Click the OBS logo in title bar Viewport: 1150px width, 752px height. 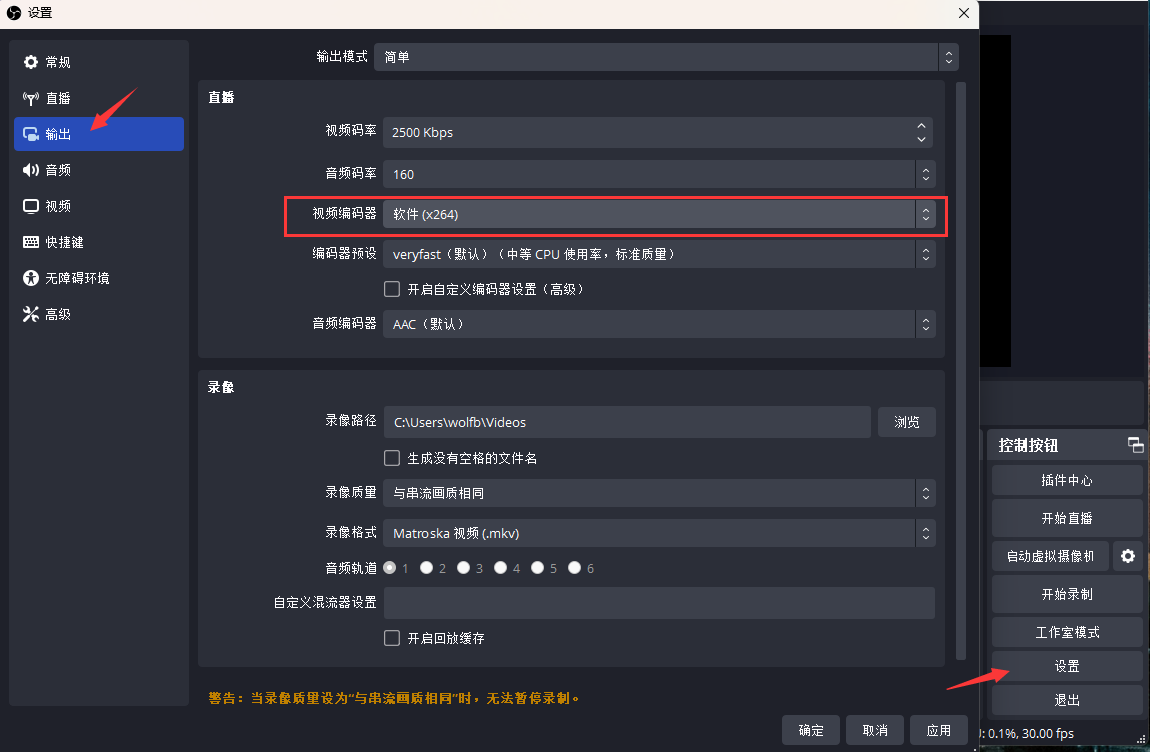13,12
